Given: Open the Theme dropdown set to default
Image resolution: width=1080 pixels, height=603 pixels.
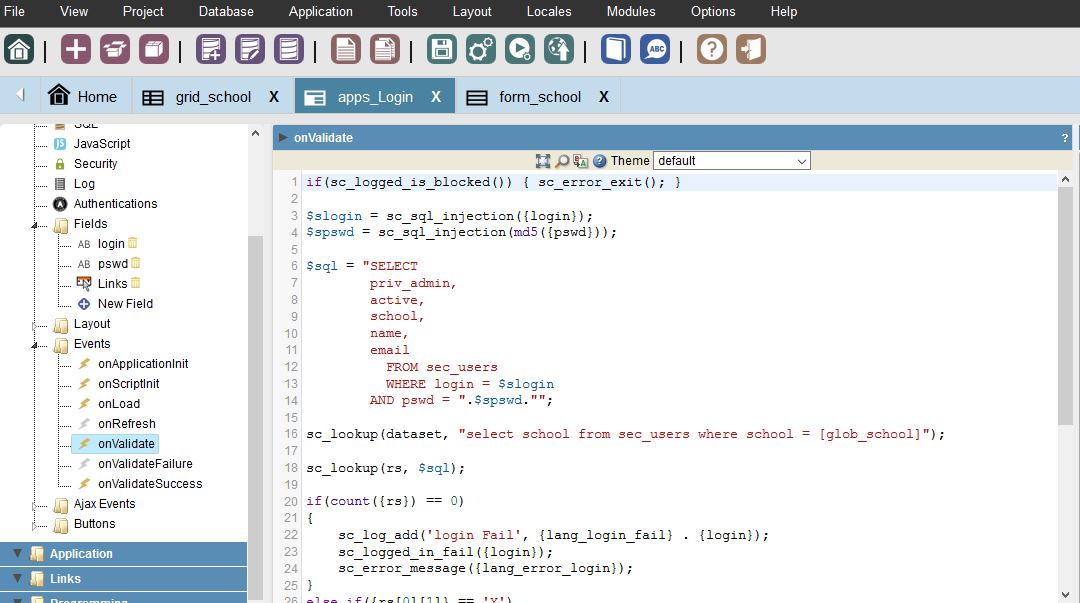Looking at the screenshot, I should [731, 161].
